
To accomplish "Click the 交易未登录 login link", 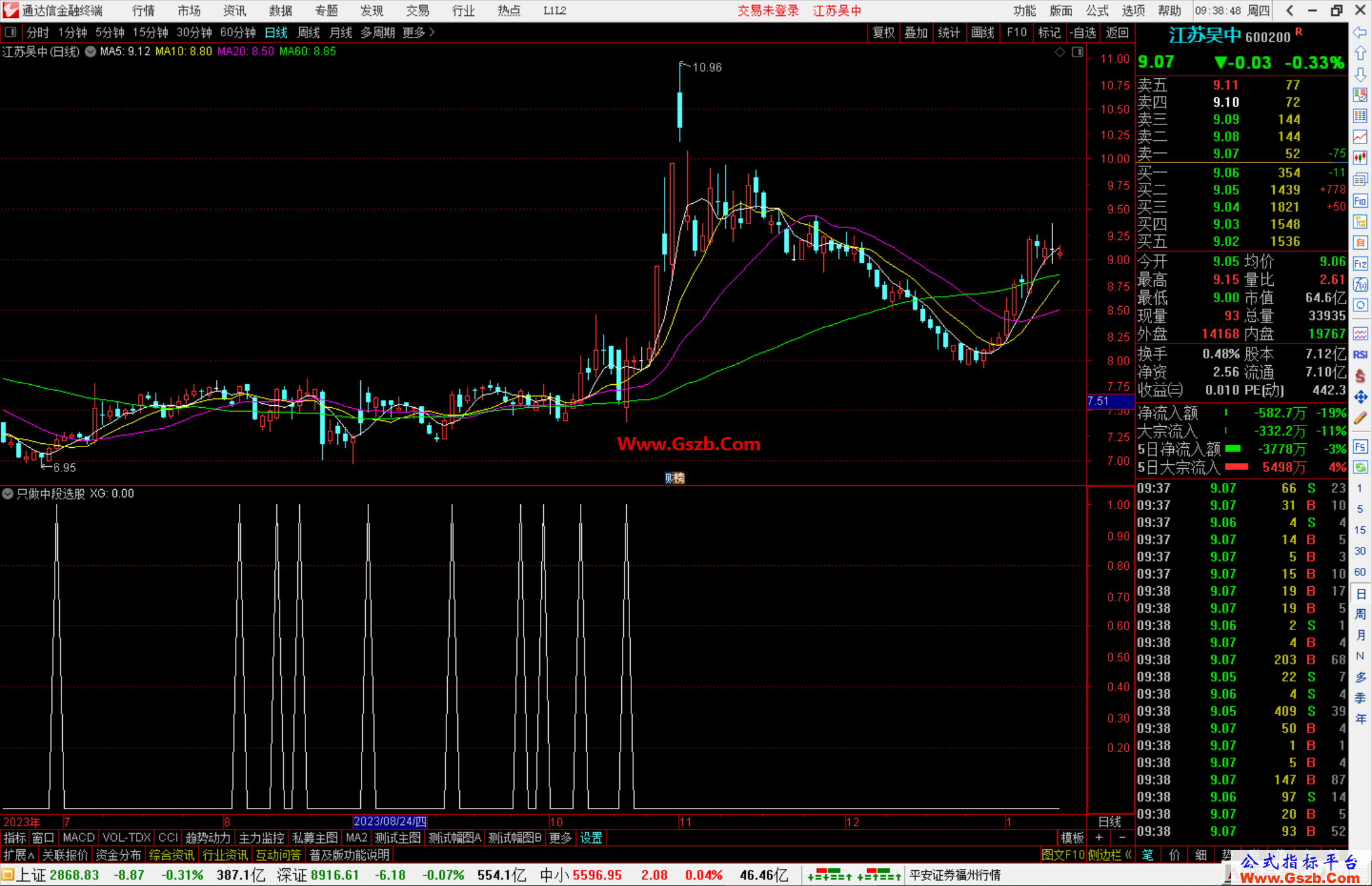I will tap(769, 11).
